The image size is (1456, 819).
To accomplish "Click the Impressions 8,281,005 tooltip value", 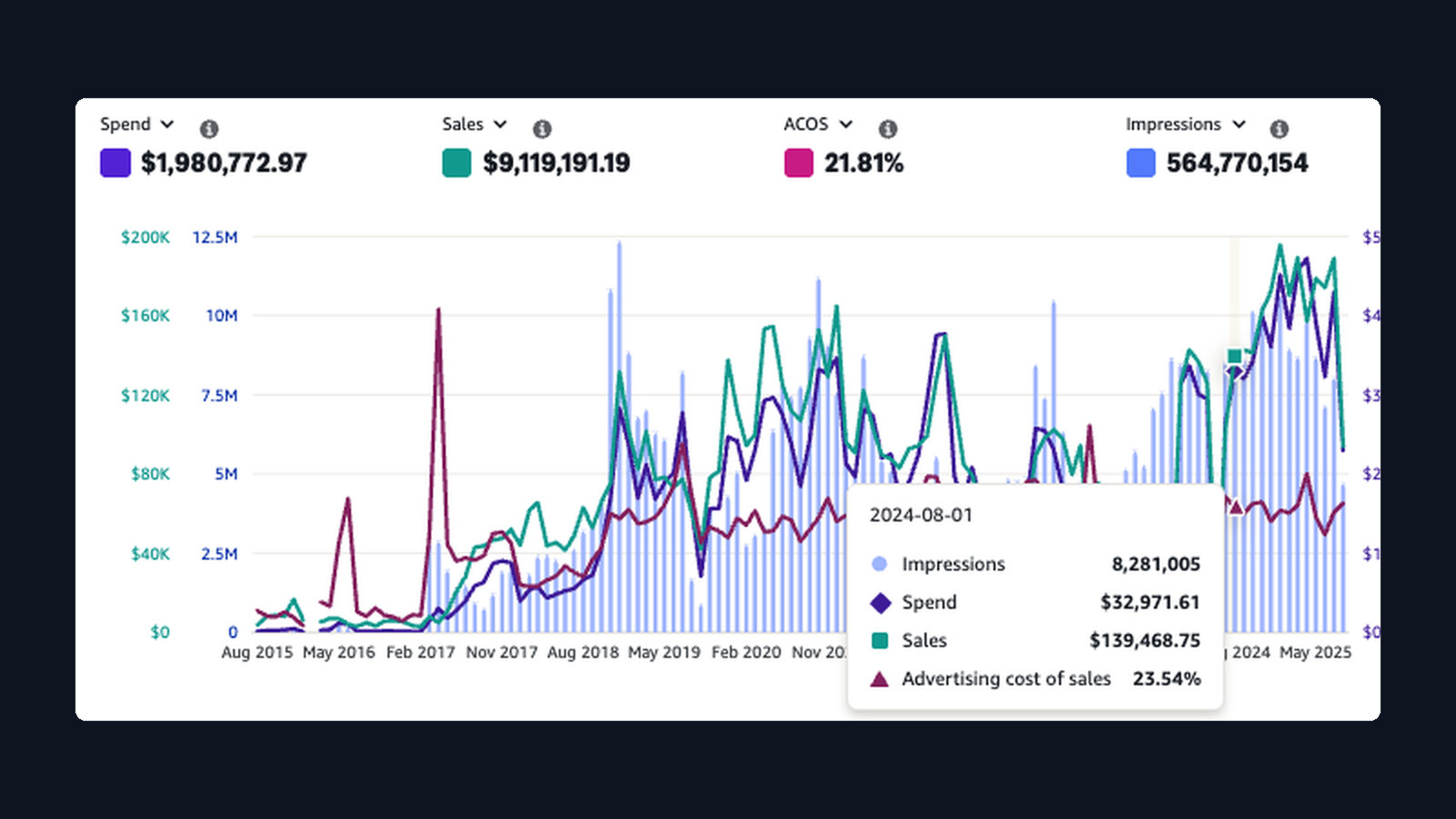I will tap(1156, 564).
